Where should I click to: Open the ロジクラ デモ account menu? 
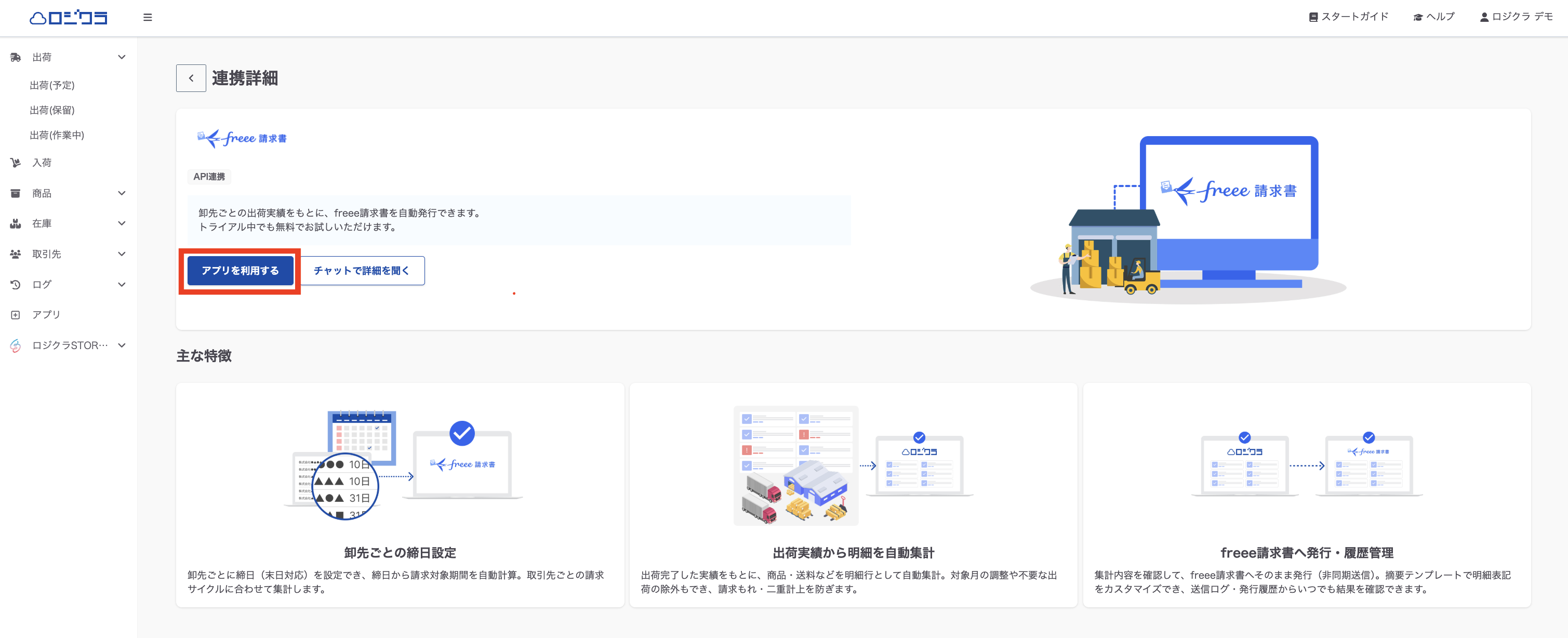coord(1516,17)
